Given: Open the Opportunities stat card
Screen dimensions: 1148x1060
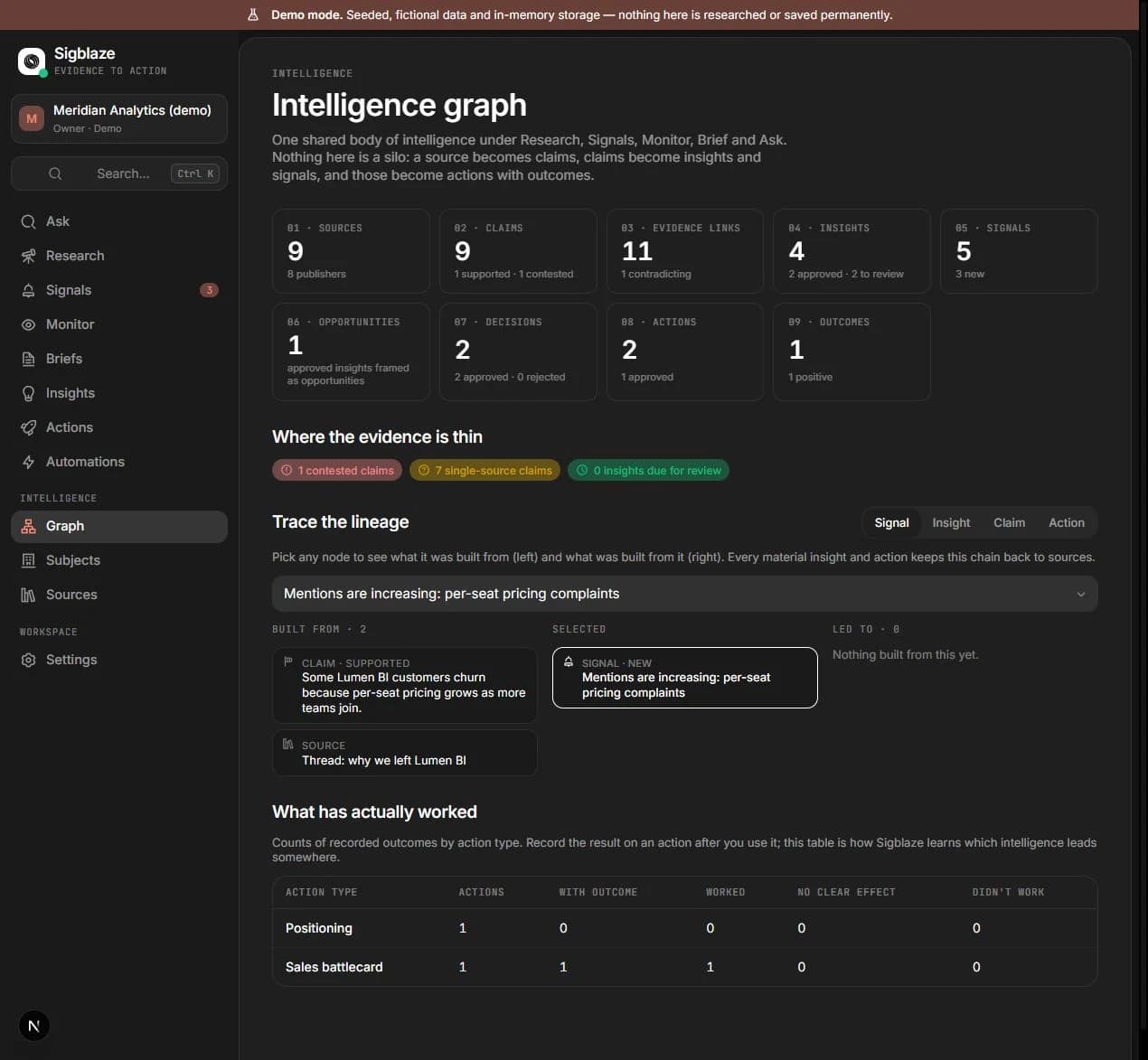Looking at the screenshot, I should pyautogui.click(x=351, y=352).
